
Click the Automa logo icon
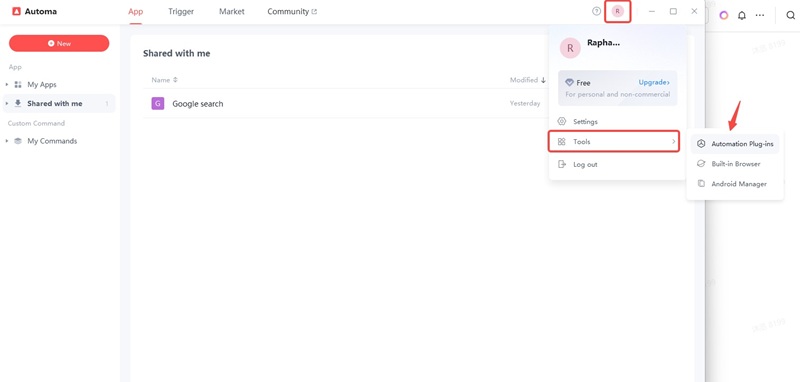tap(16, 11)
